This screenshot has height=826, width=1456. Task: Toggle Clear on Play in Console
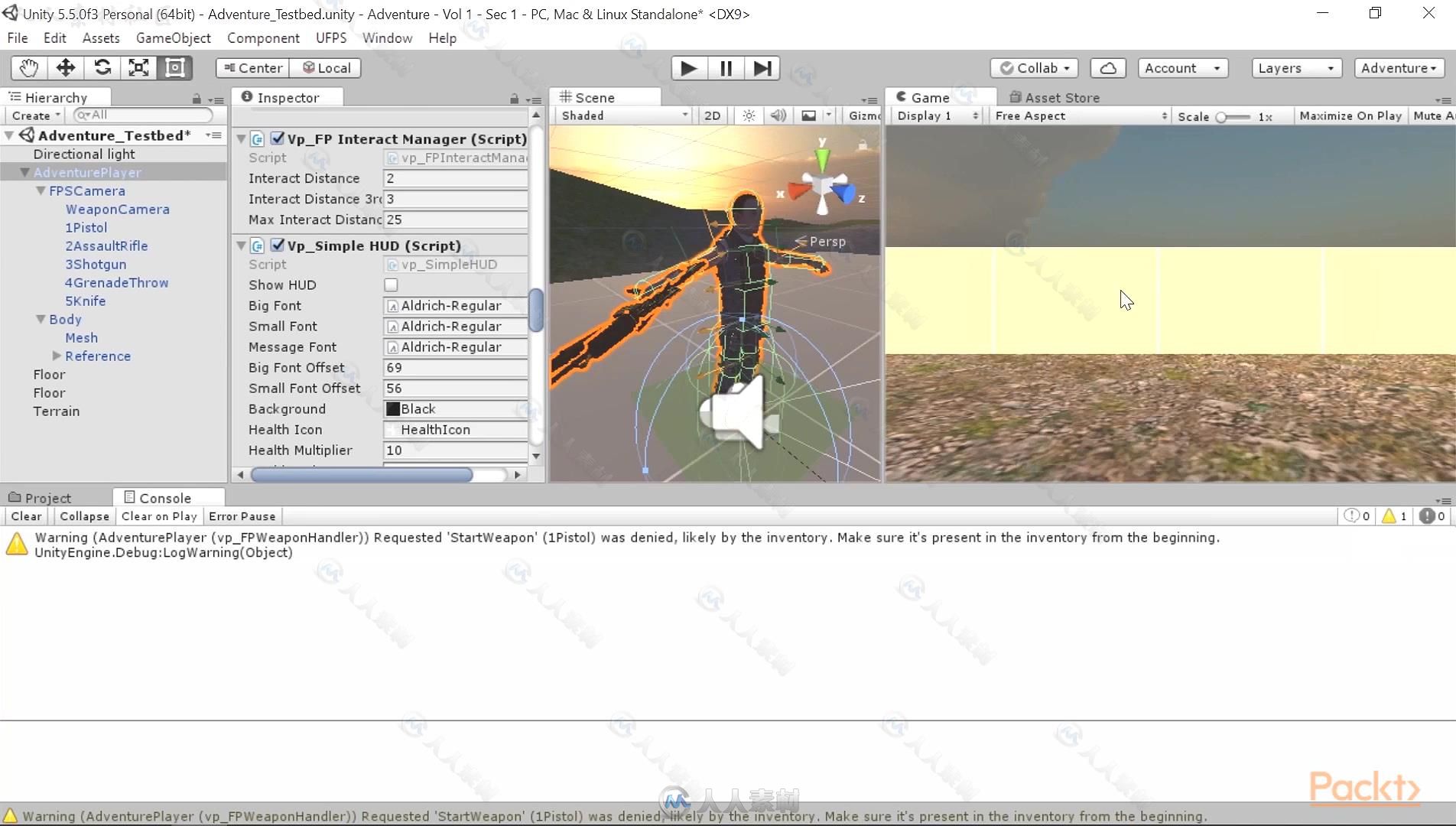click(x=159, y=516)
